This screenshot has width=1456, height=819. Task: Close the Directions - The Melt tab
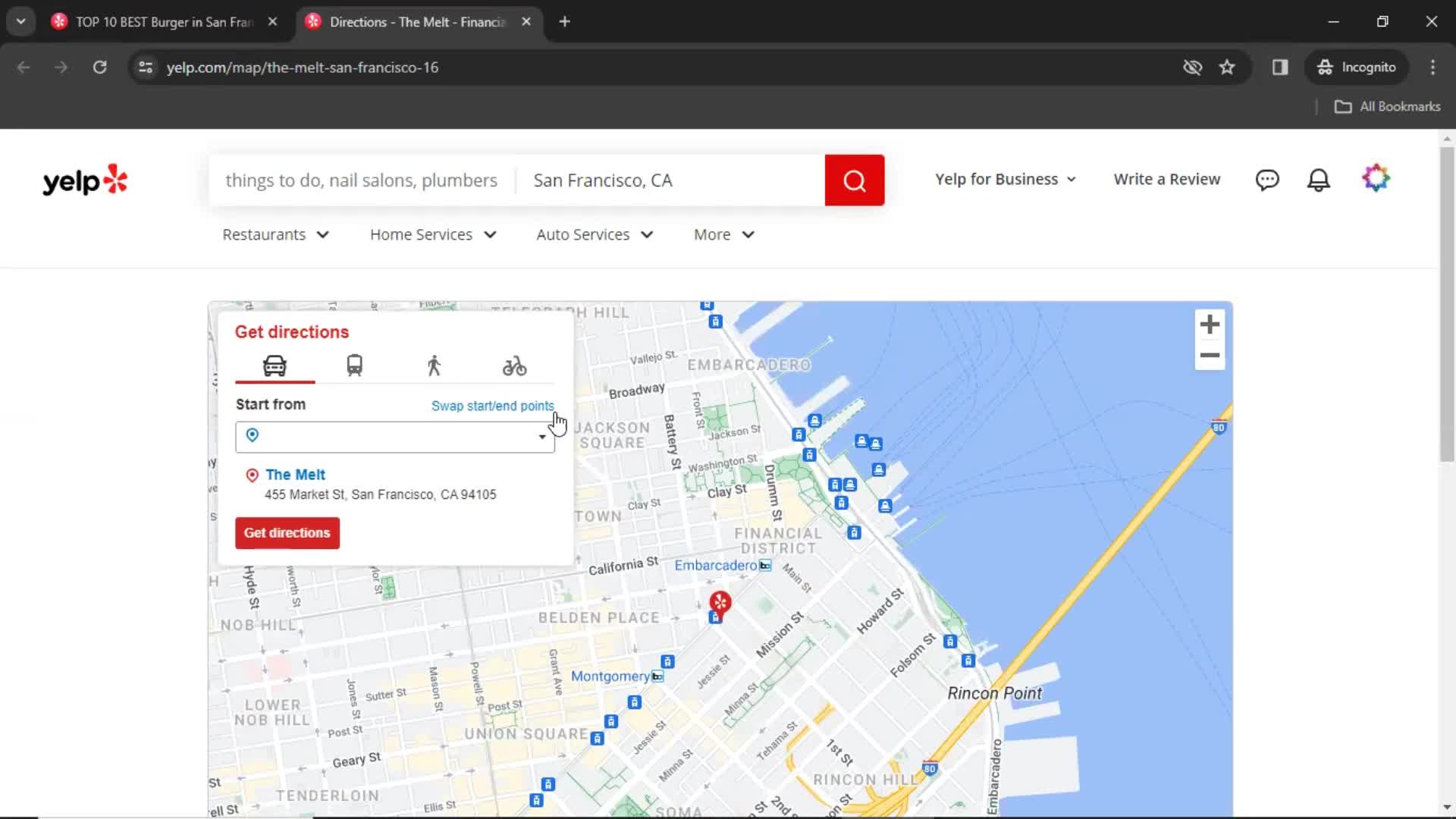[526, 22]
